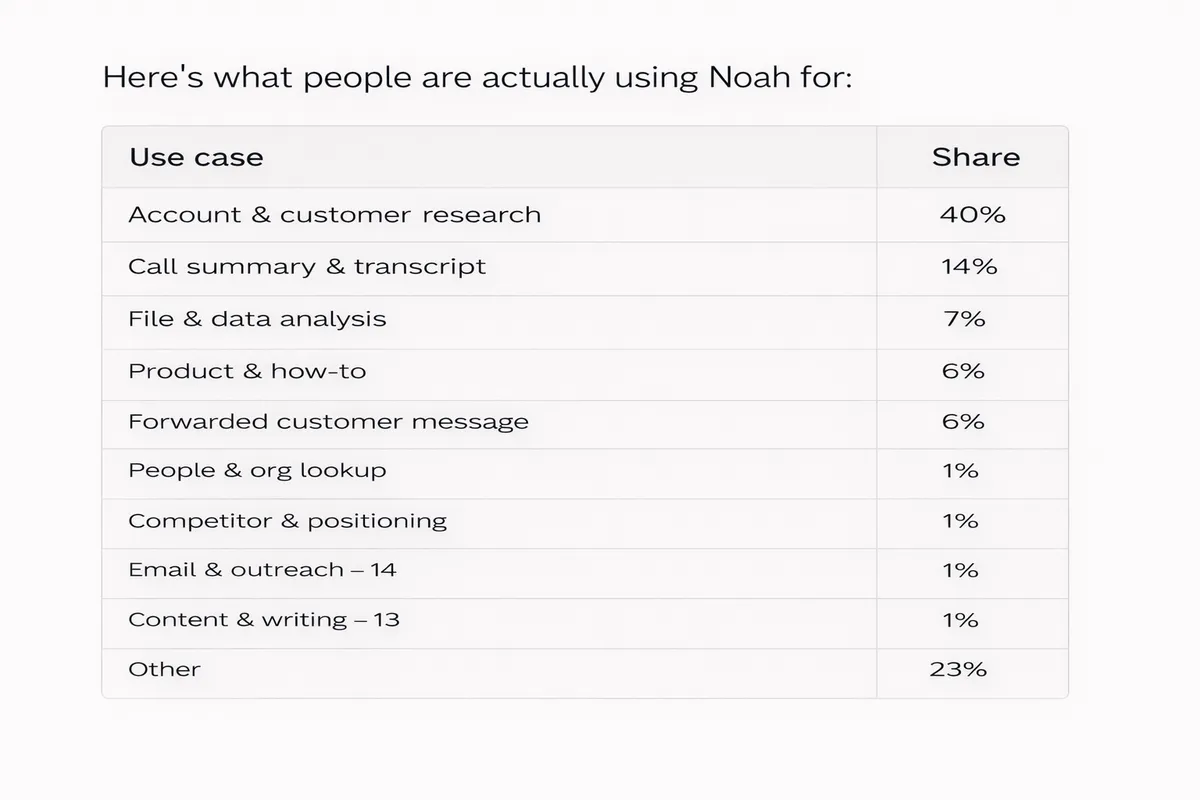The image size is (1200, 800).
Task: Select the "Product & how-to" row label
Action: click(x=247, y=371)
